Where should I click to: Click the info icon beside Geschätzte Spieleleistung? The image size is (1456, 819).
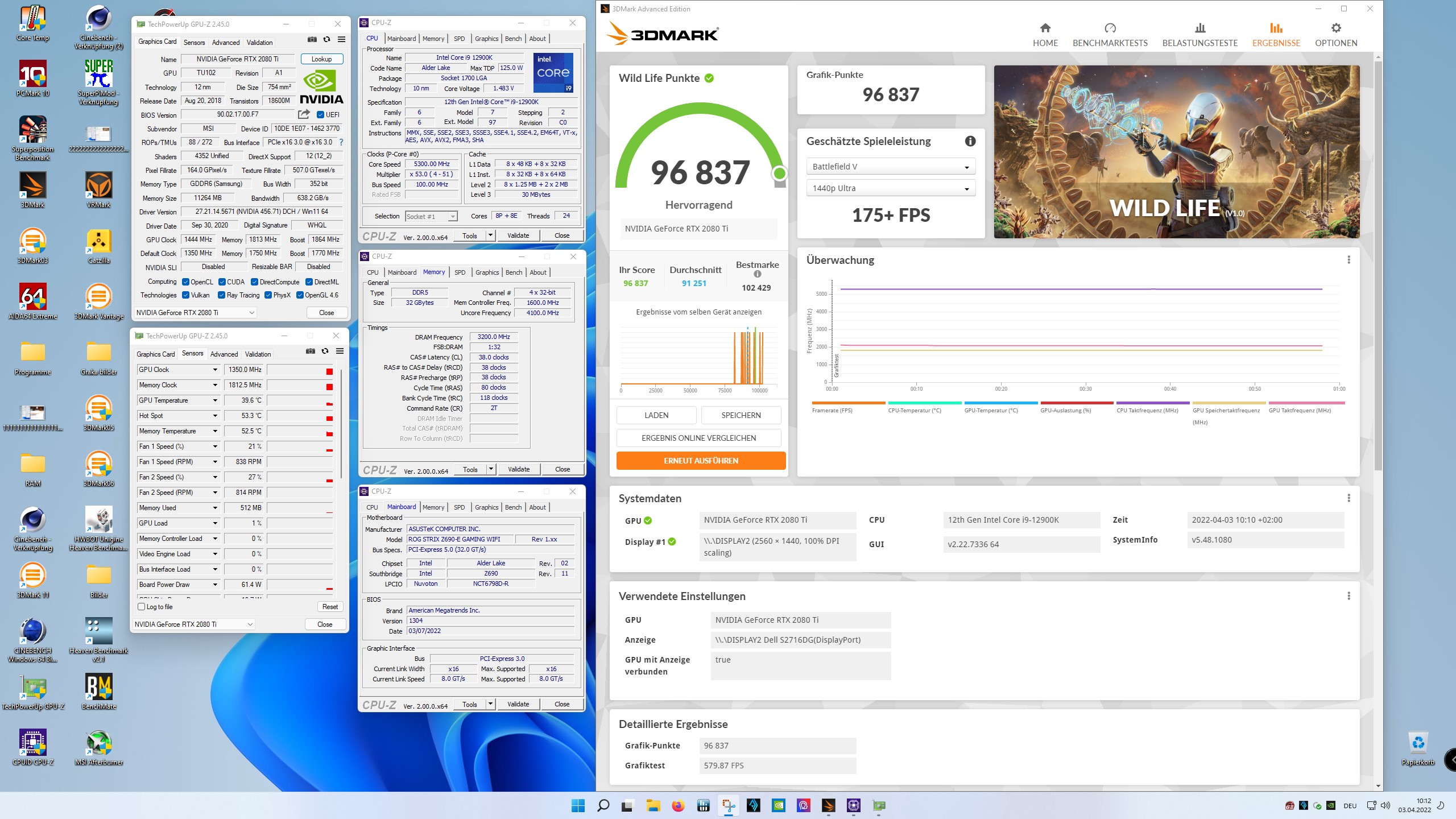point(970,141)
